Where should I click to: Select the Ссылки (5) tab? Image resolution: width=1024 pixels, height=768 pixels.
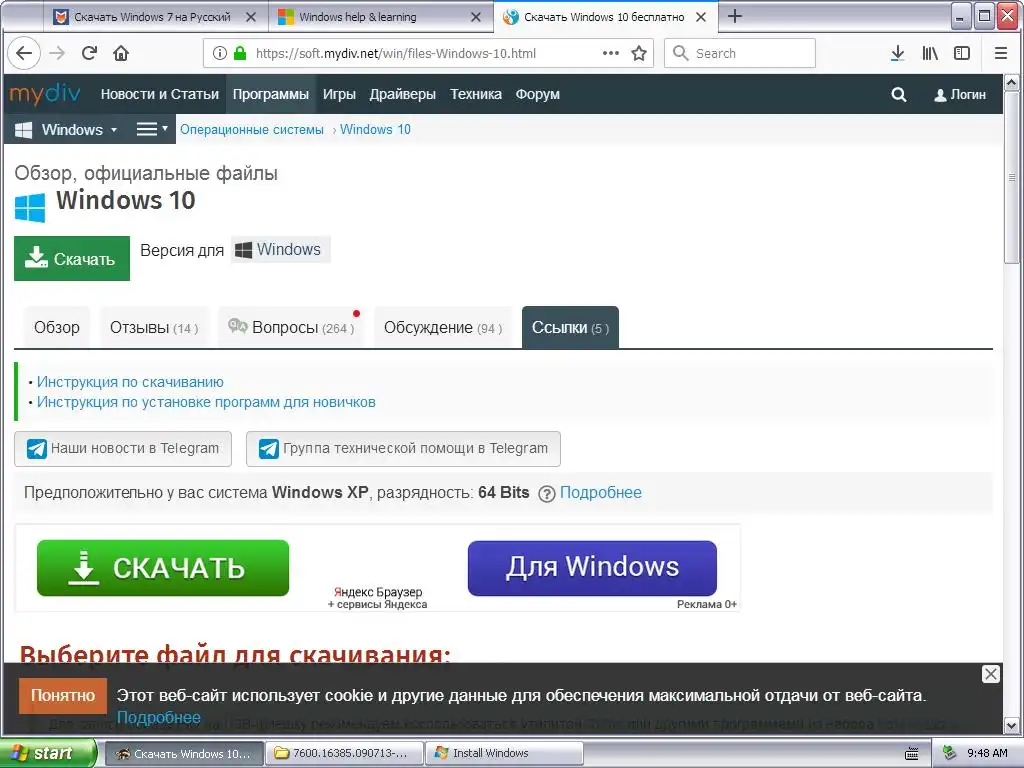pos(570,327)
